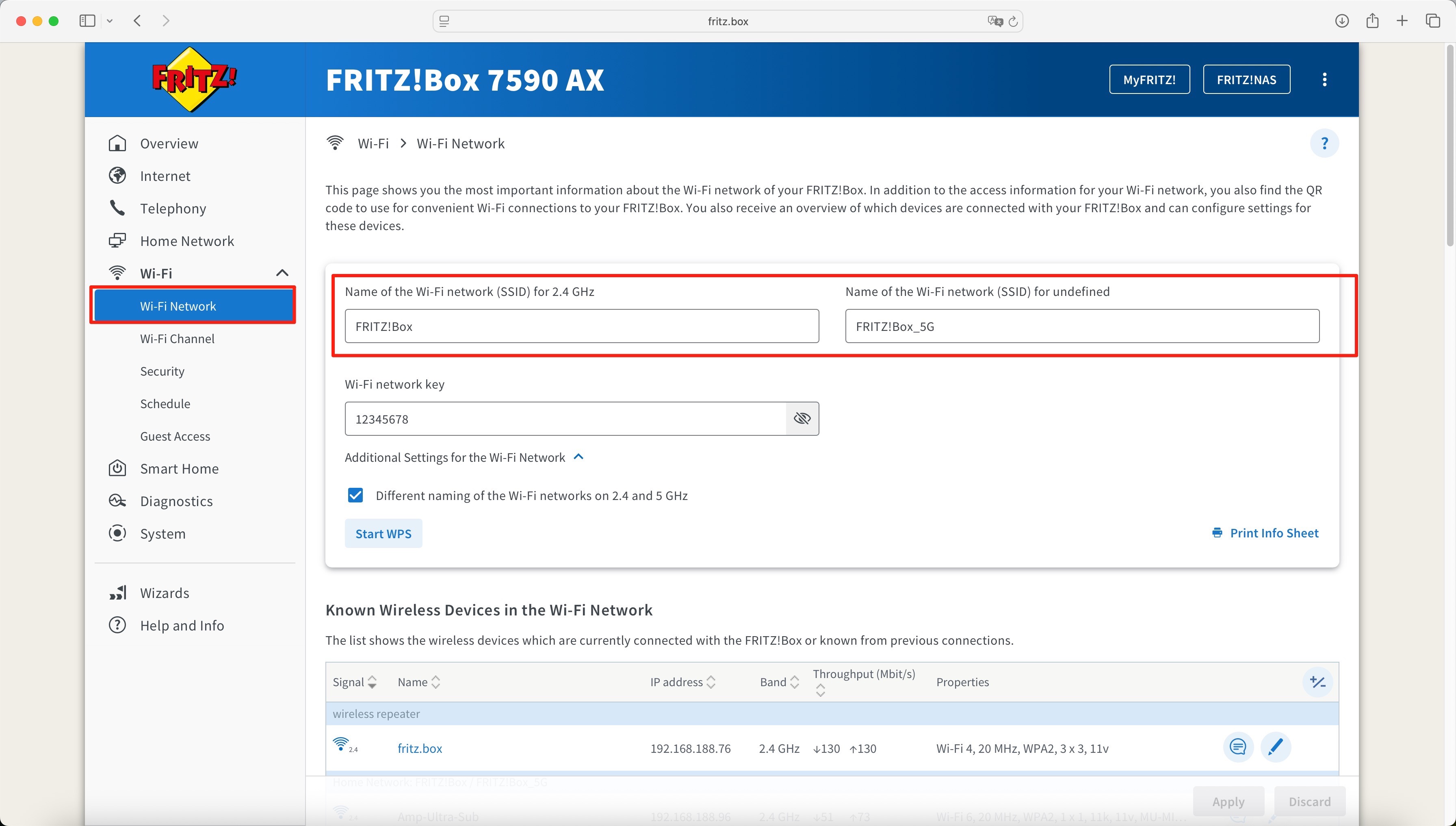Screen dimensions: 1456x826
Task: Click the Safari sidebar toggle icon
Action: [87, 21]
